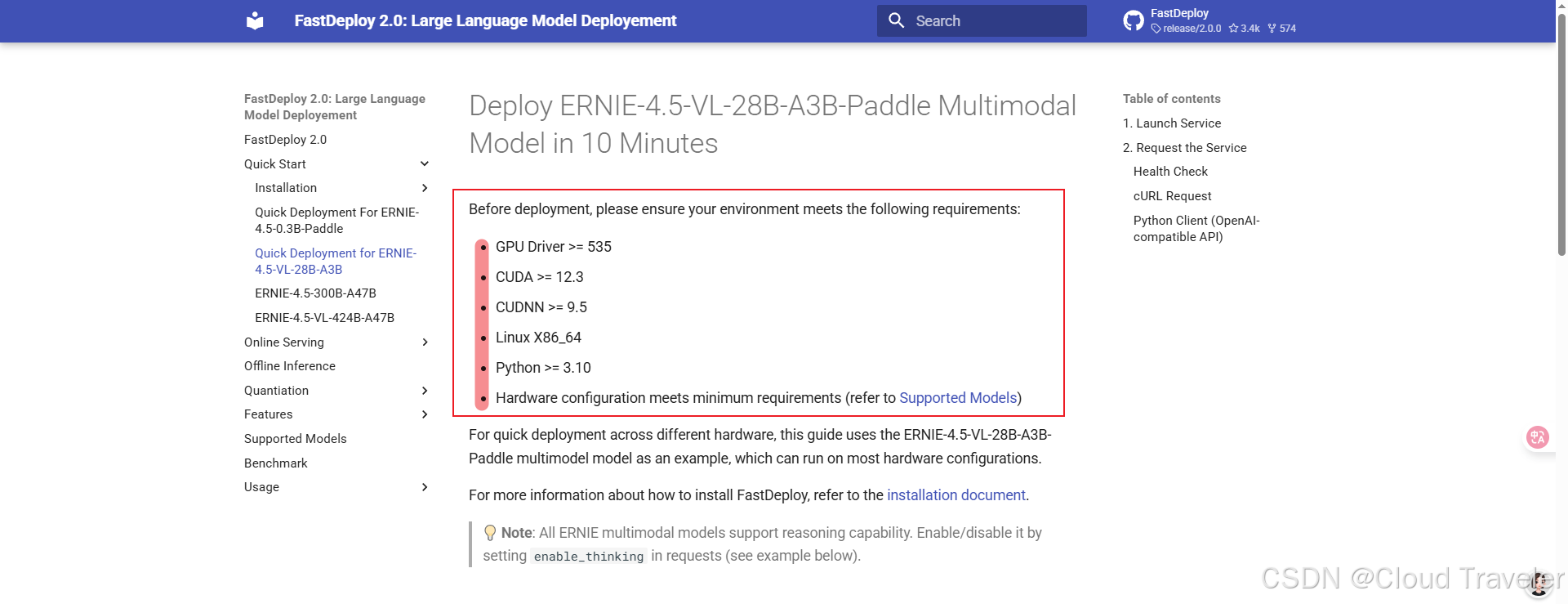1568x604 pixels.
Task: Click the FastDeploy logo icon in header
Action: [255, 20]
